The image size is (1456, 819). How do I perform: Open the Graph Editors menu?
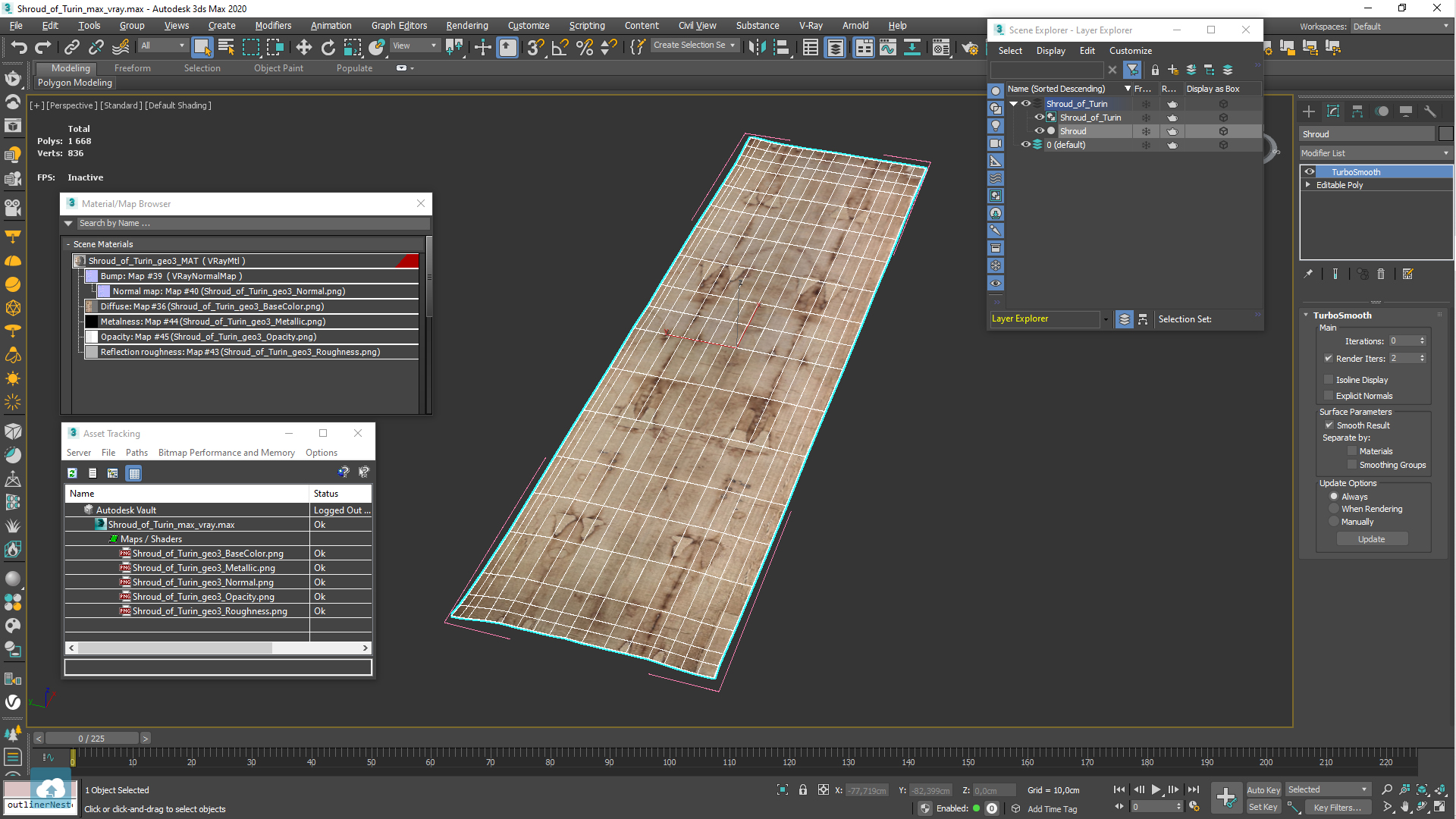399,25
